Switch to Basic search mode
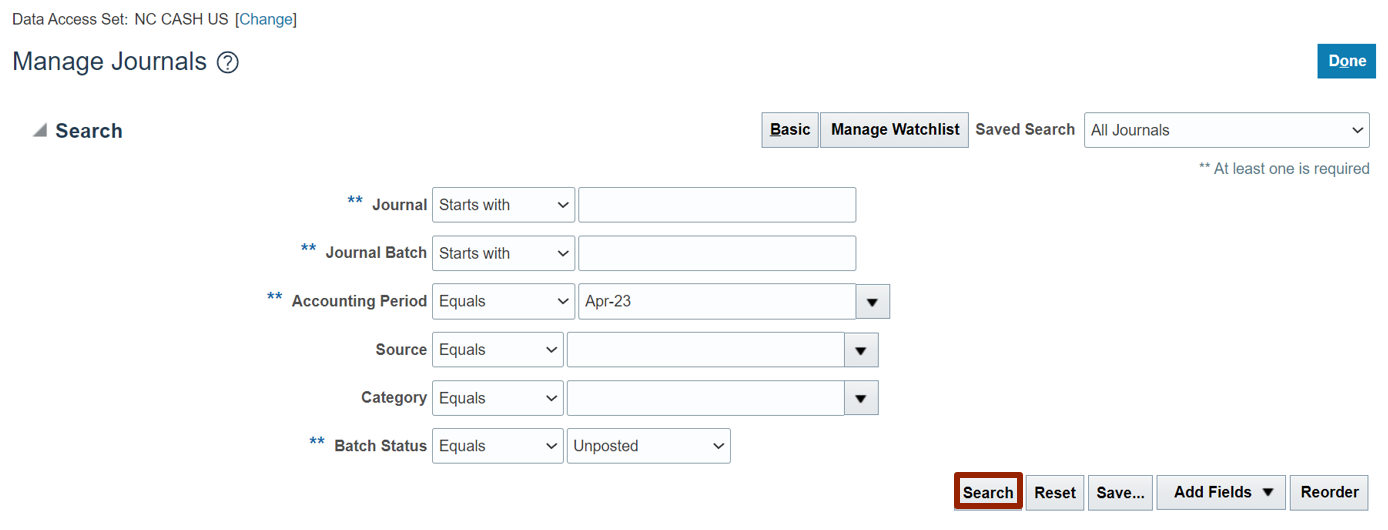Image resolution: width=1388 pixels, height=530 pixels. click(790, 130)
